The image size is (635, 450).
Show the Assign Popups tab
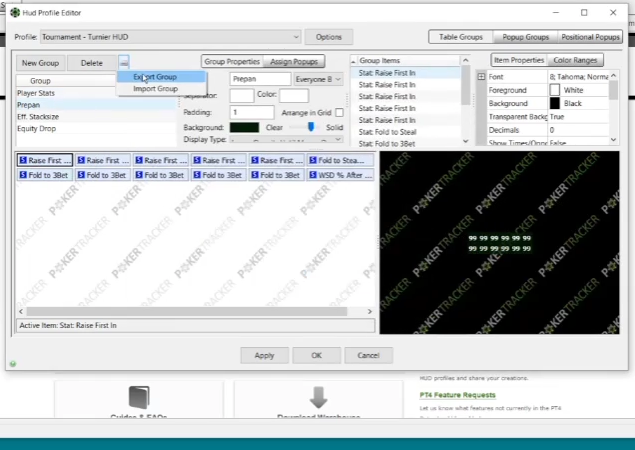(x=294, y=62)
